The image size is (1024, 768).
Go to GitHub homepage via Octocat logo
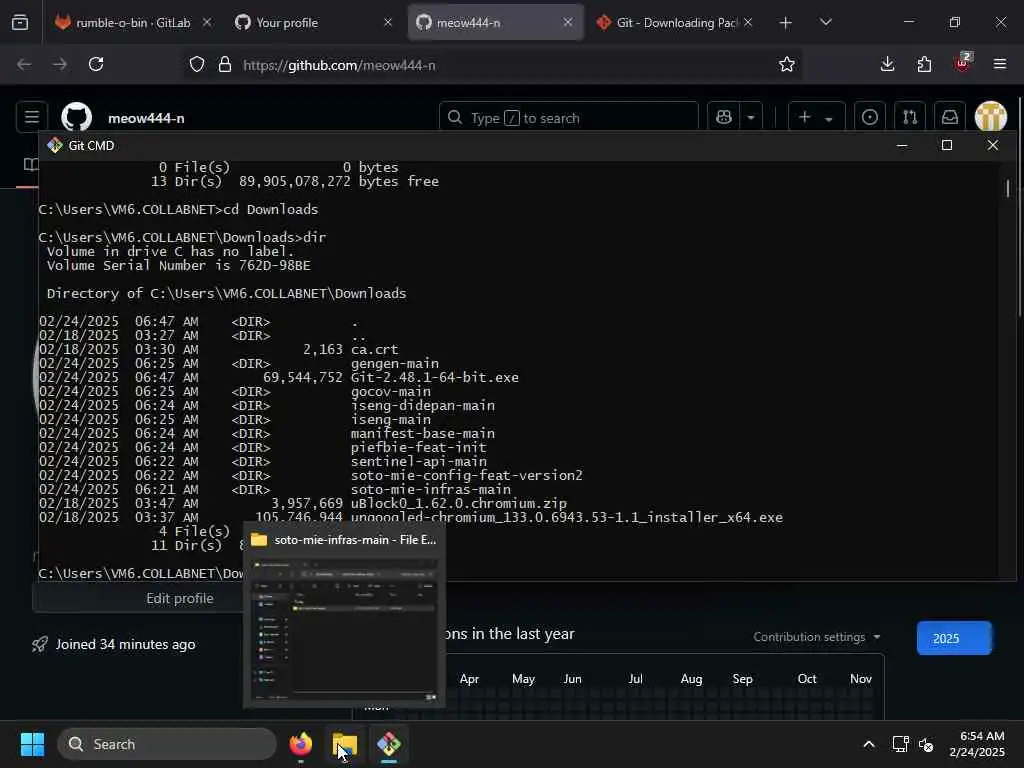coord(76,118)
